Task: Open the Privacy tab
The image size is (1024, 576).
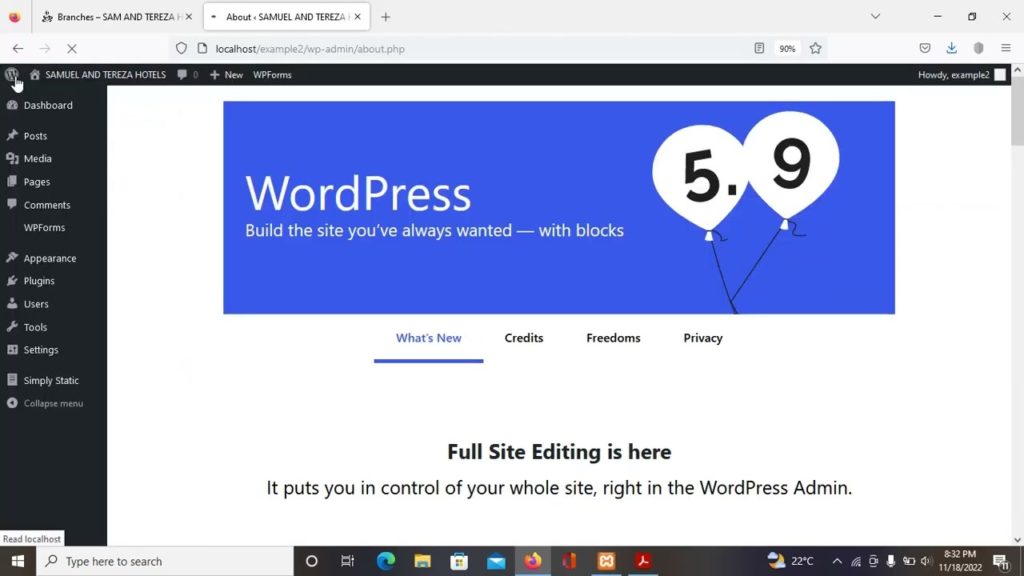Action: pos(702,338)
